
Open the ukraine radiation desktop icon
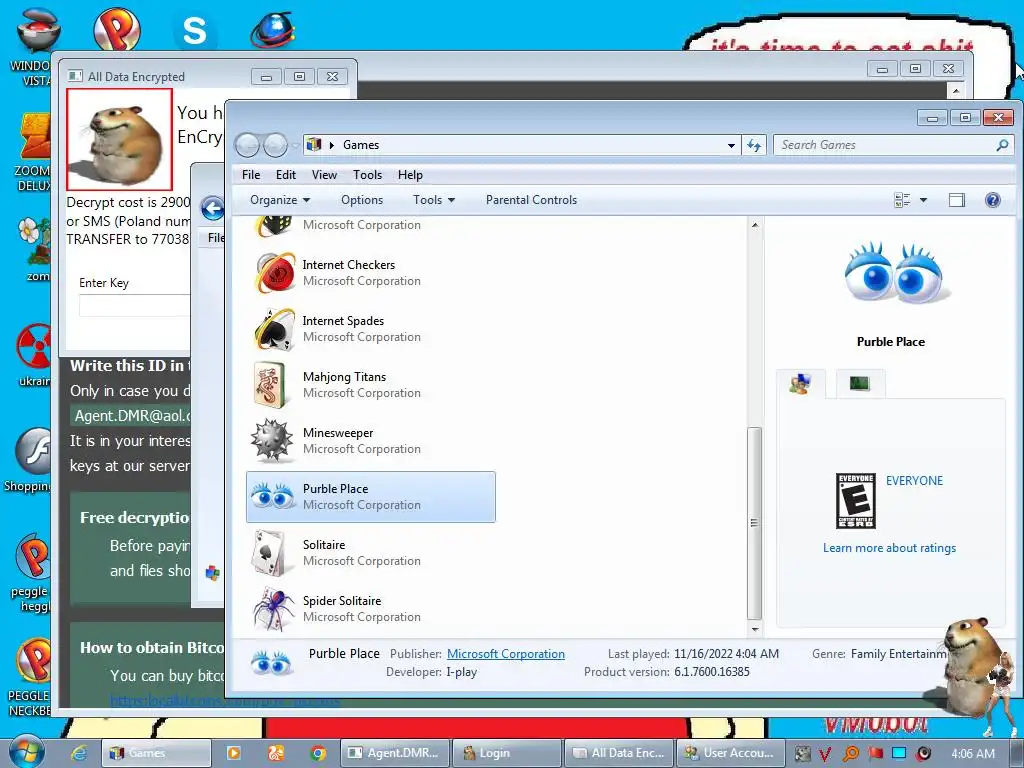point(35,347)
